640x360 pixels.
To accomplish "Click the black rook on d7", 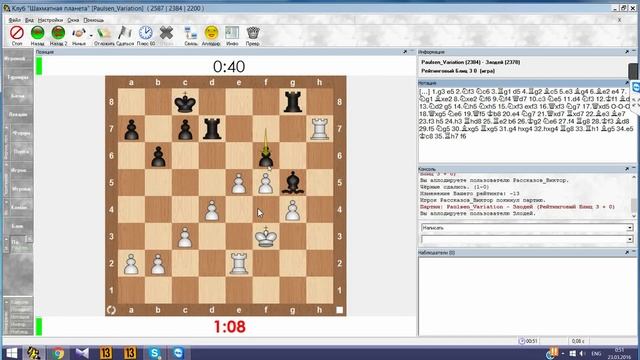I will pyautogui.click(x=212, y=129).
